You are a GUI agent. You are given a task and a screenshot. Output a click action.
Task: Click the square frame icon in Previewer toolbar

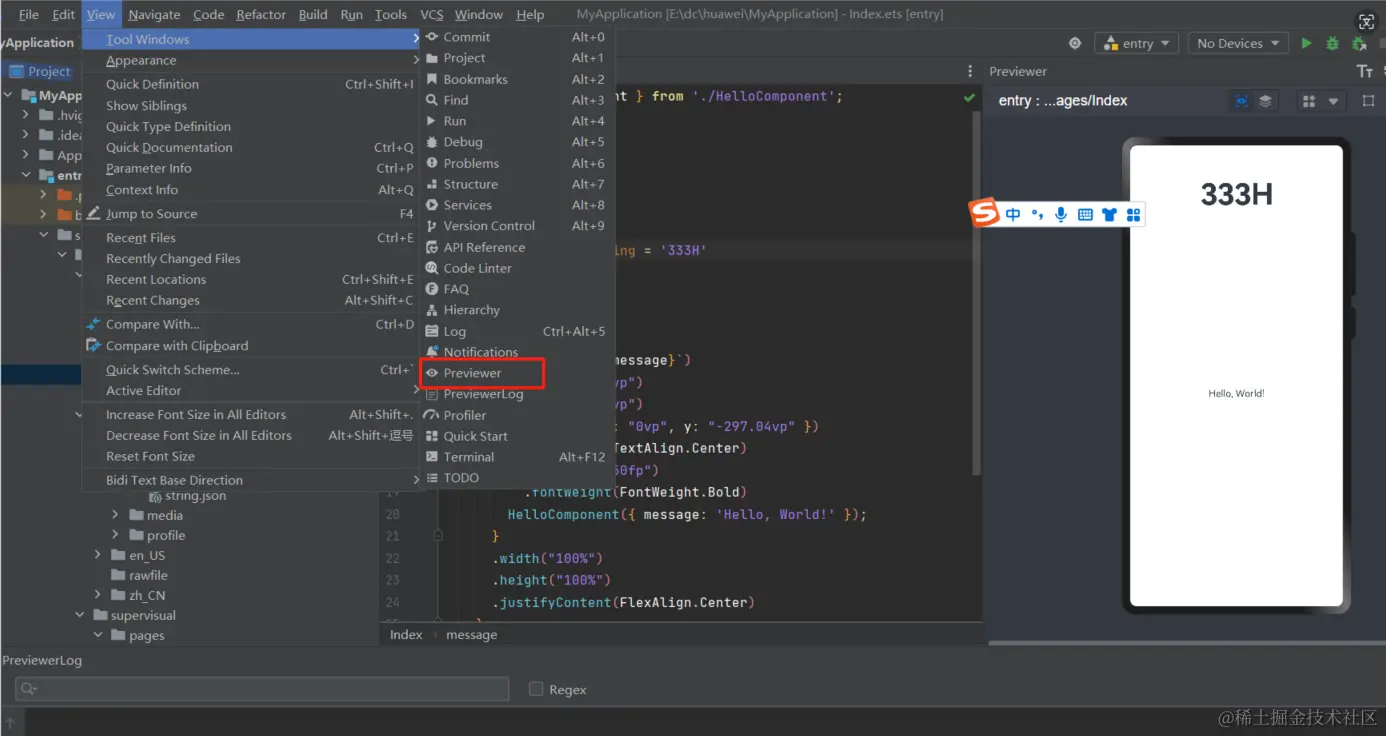(1368, 101)
